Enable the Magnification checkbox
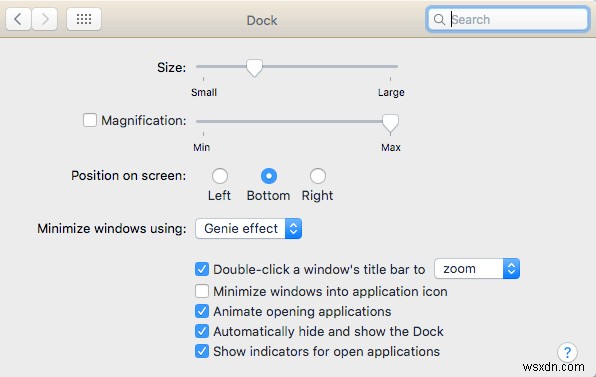The height and width of the screenshot is (377, 596). click(x=90, y=120)
